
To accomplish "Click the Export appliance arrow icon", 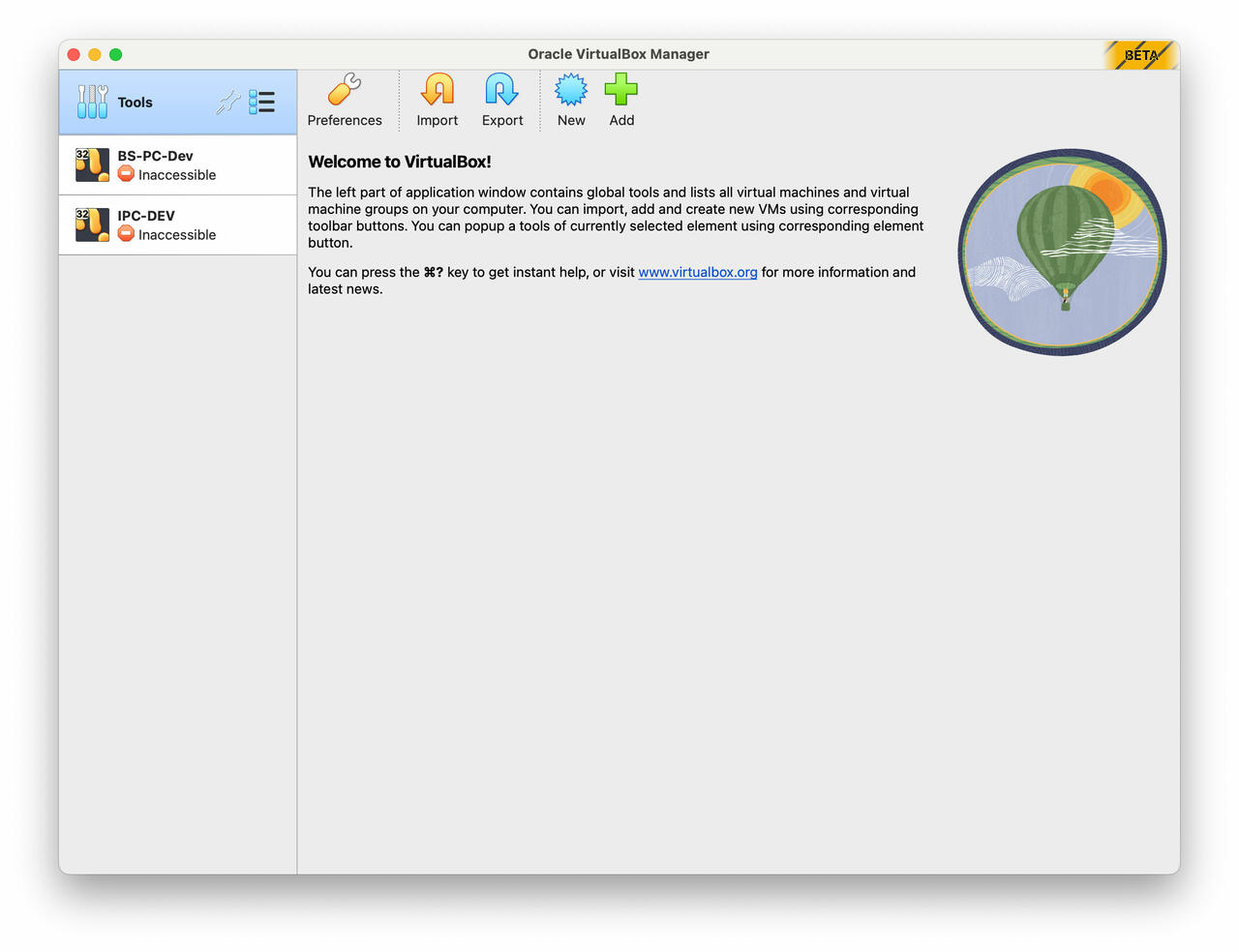I will 501,90.
